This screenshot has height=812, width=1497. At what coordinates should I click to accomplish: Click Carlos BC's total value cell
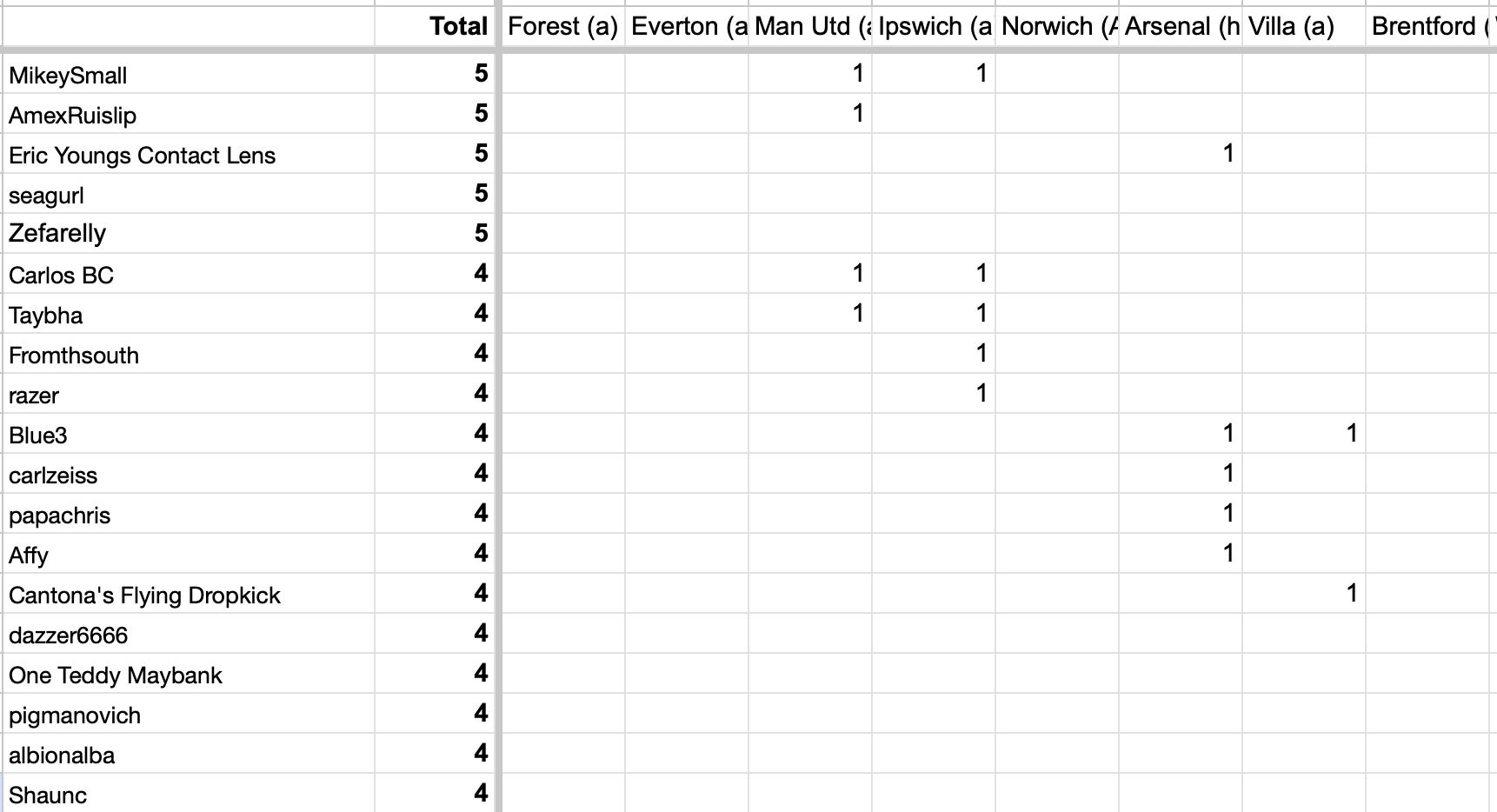click(435, 274)
